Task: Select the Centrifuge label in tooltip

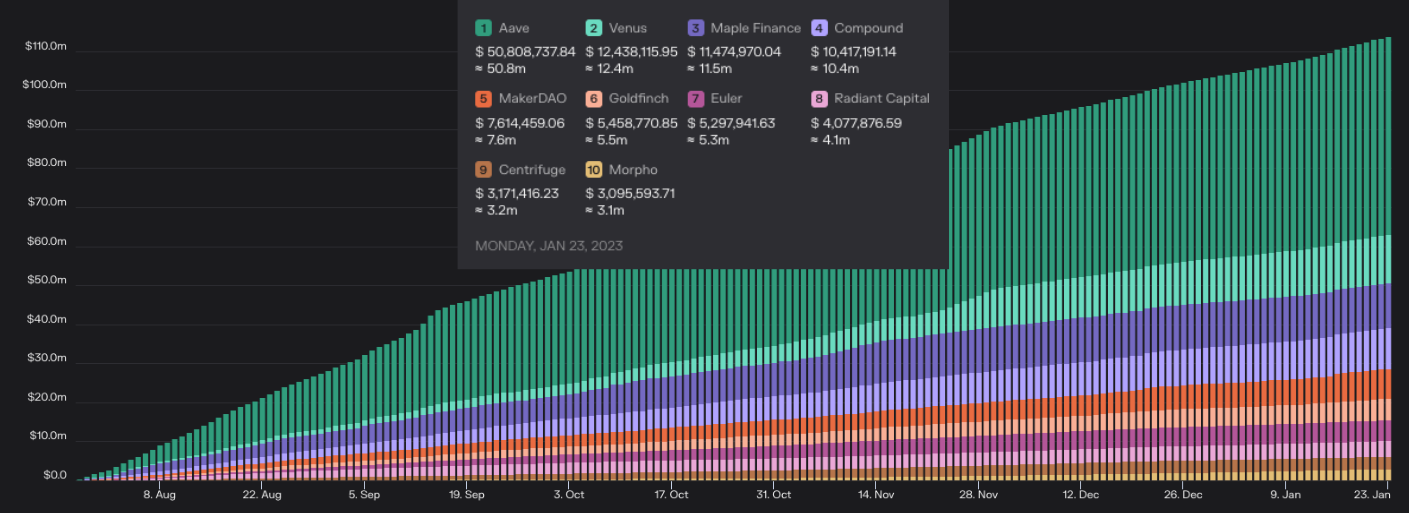Action: click(x=532, y=170)
